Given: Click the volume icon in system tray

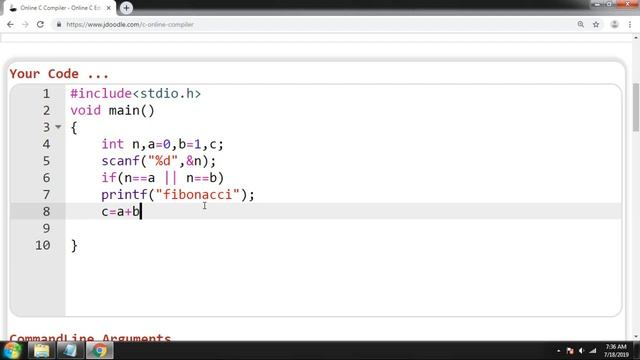Looking at the screenshot, I should [x=581, y=351].
